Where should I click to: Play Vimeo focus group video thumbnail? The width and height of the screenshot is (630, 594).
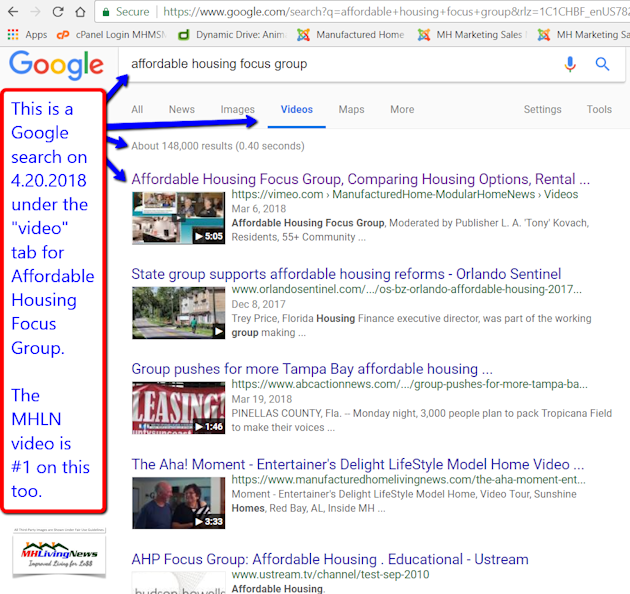click(x=178, y=218)
